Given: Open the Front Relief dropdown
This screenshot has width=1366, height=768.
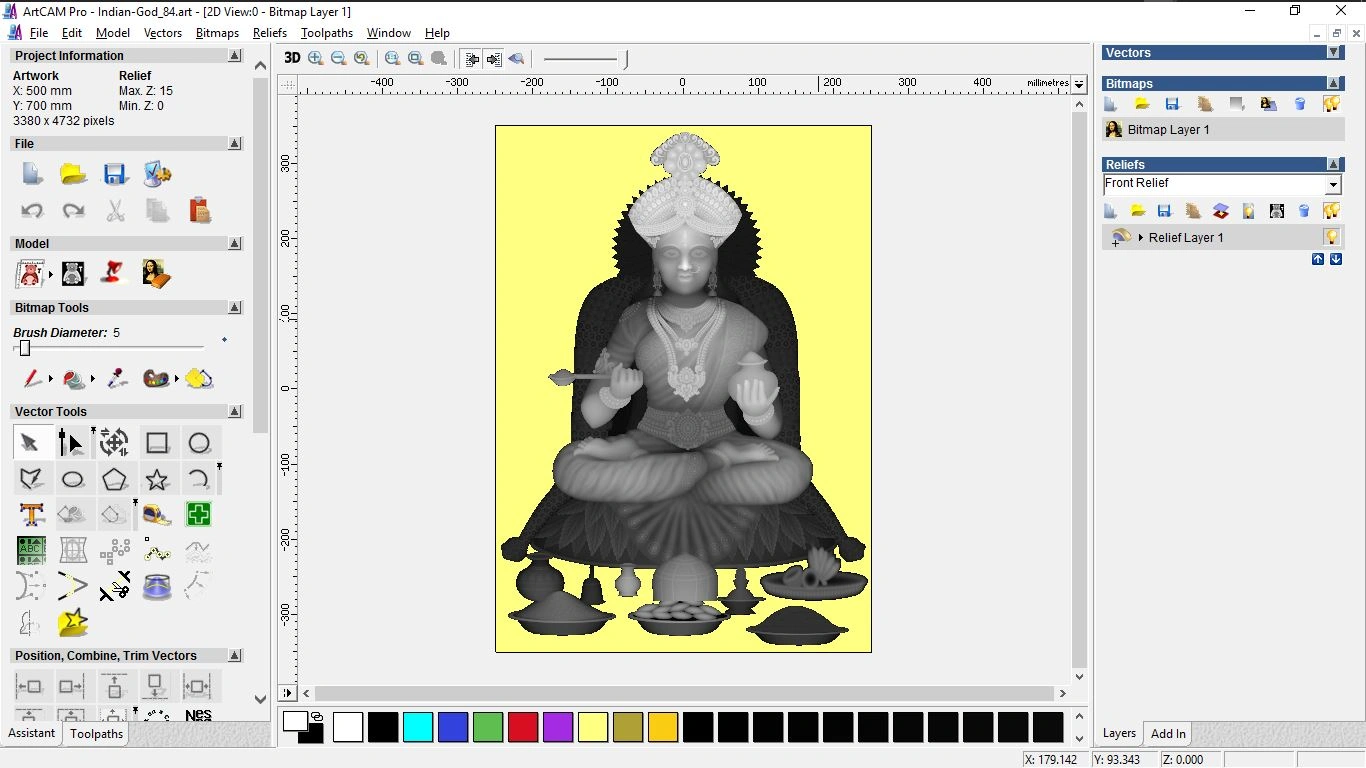Looking at the screenshot, I should [1334, 184].
